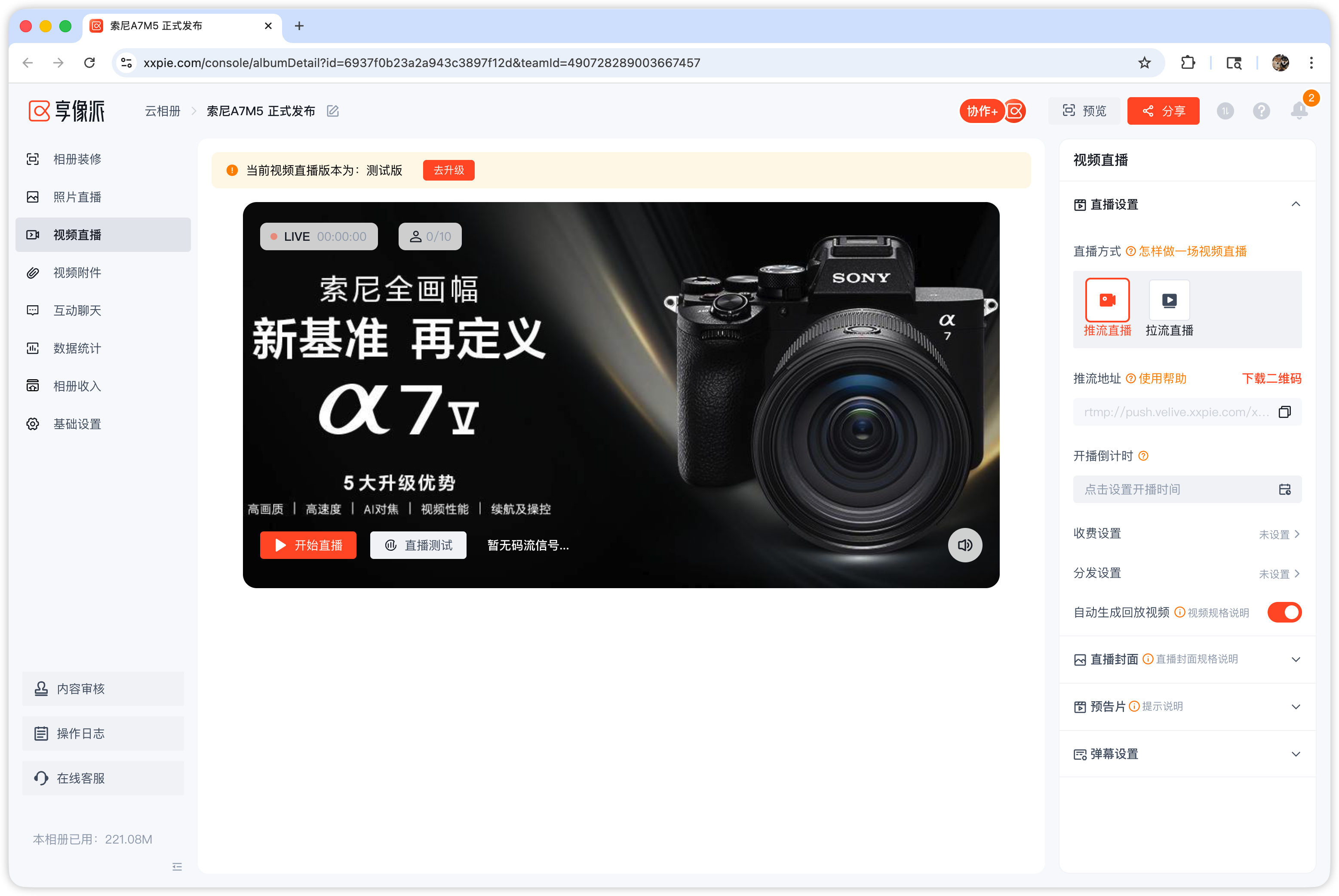1339x896 pixels.
Task: Mute the live preview speaker icon
Action: (964, 545)
